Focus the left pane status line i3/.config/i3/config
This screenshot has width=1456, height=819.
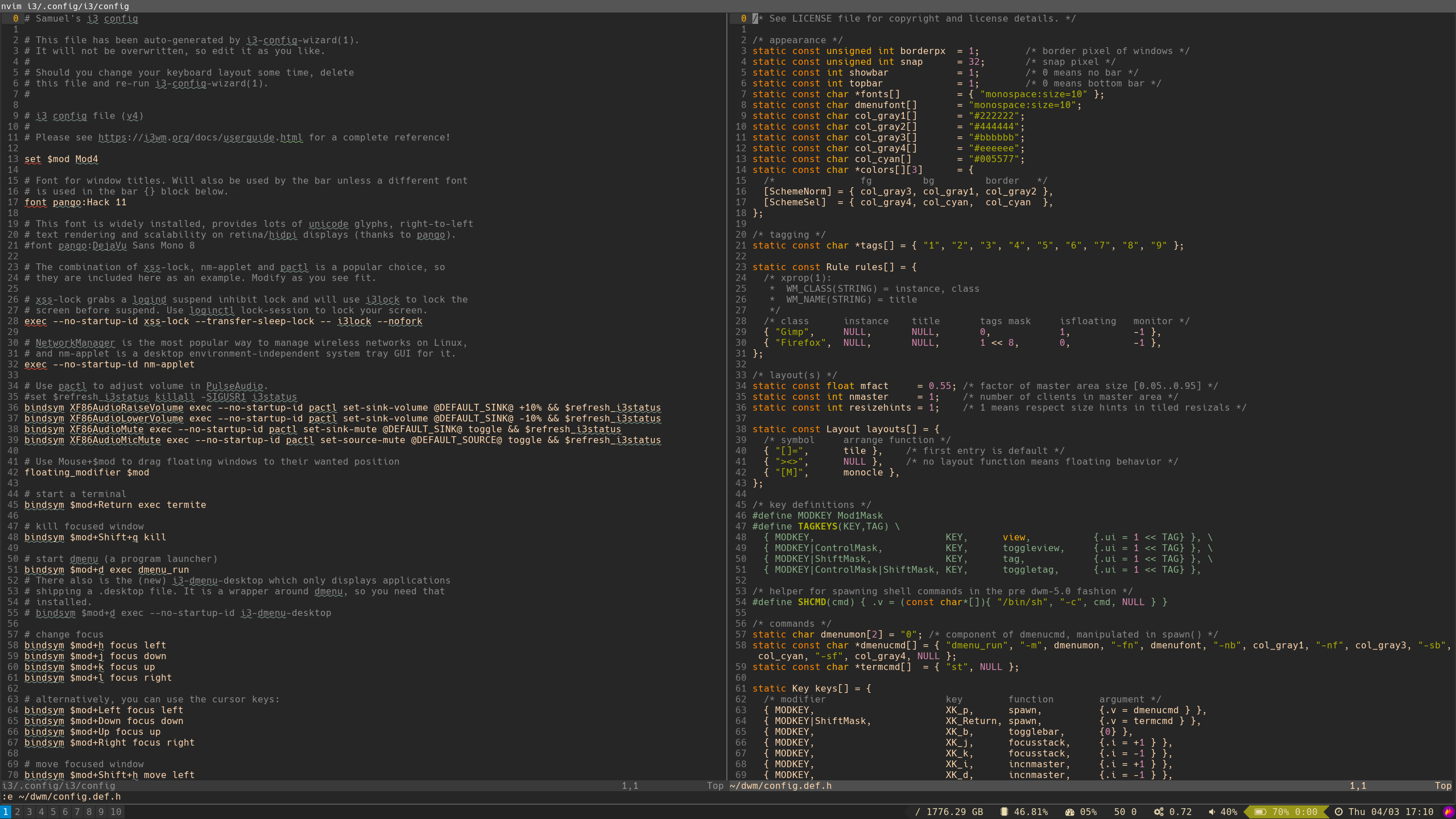(x=59, y=785)
